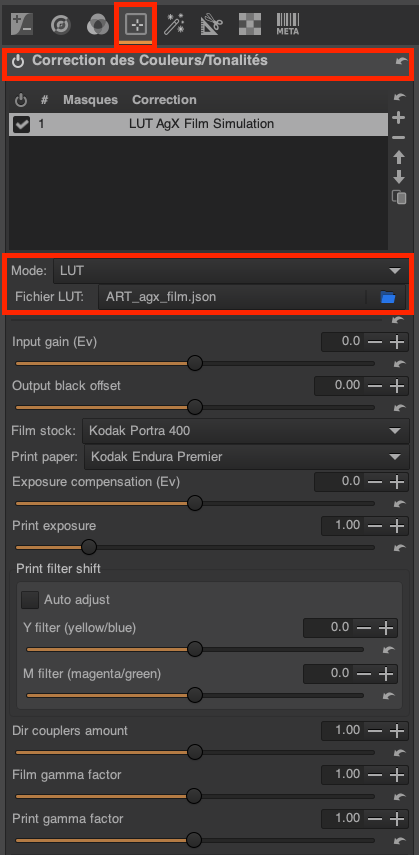
Task: Move correction down with arrow icon
Action: (399, 177)
